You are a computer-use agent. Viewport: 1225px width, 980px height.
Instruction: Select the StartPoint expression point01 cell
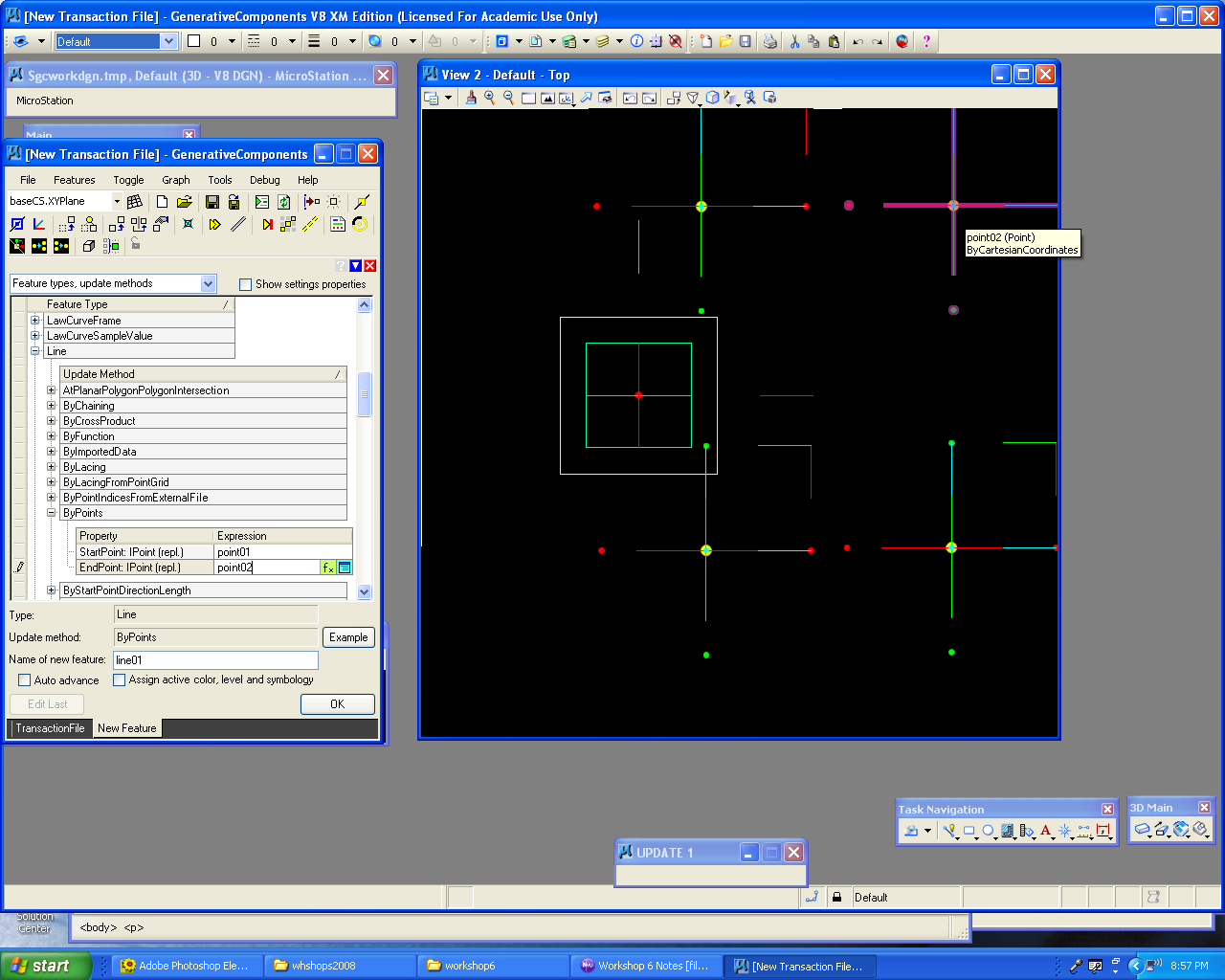pos(283,552)
